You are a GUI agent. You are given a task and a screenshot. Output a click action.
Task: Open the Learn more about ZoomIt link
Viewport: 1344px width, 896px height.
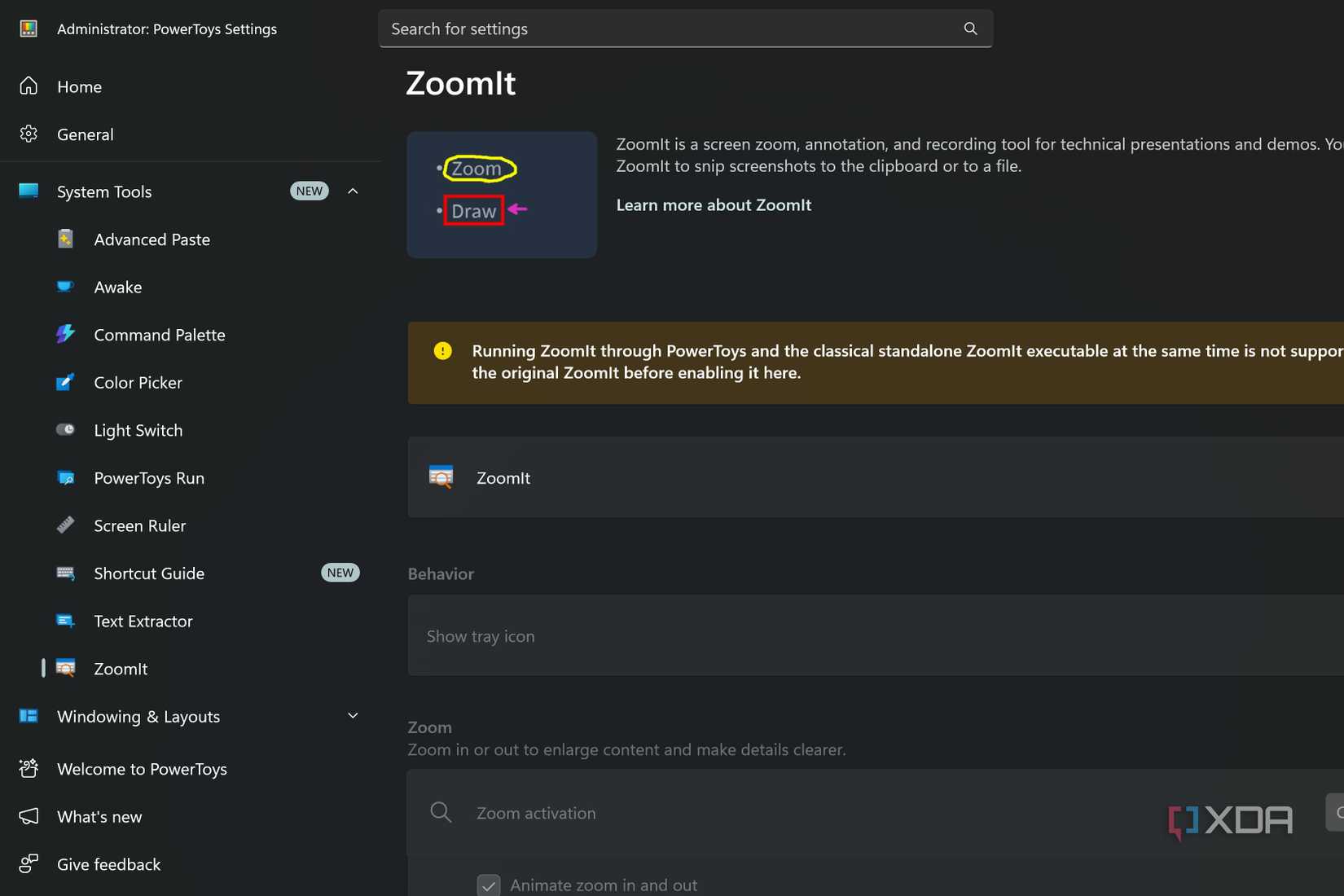pos(714,205)
